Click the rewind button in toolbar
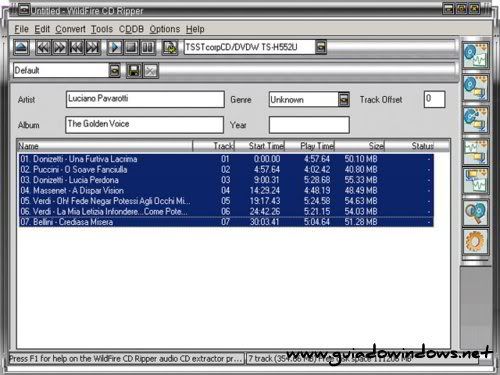Screen dimensions: 500x375 (x=43, y=47)
